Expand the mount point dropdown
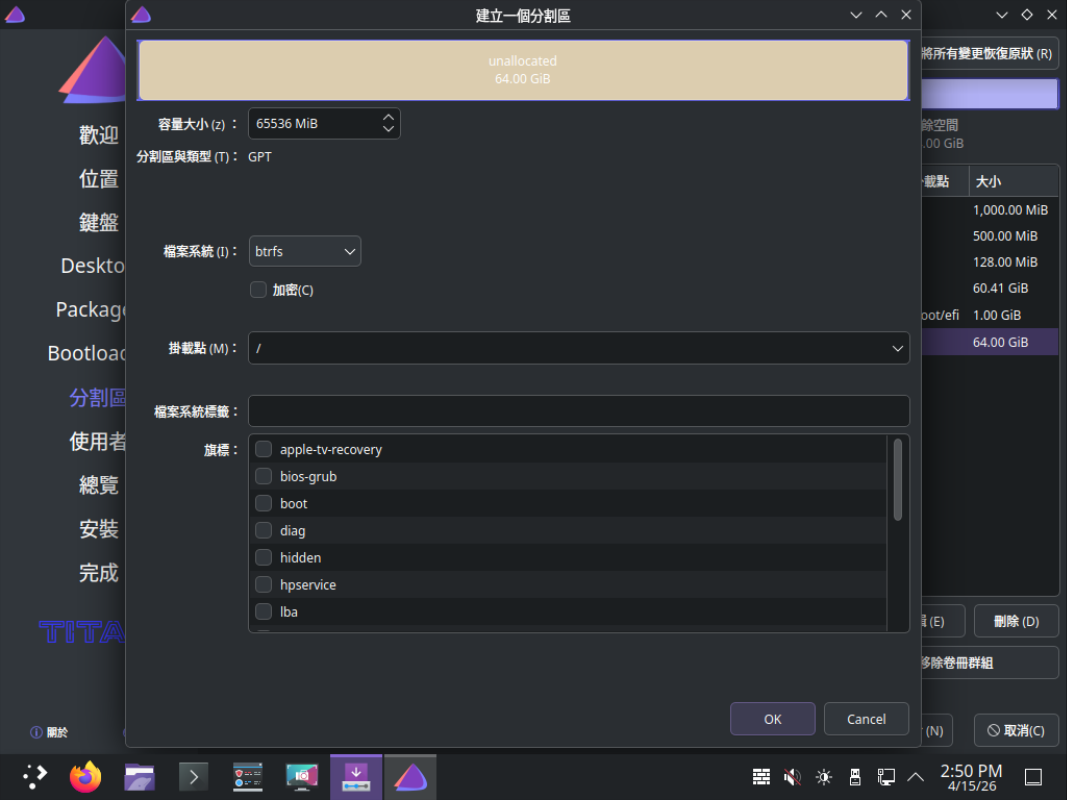 tap(896, 348)
